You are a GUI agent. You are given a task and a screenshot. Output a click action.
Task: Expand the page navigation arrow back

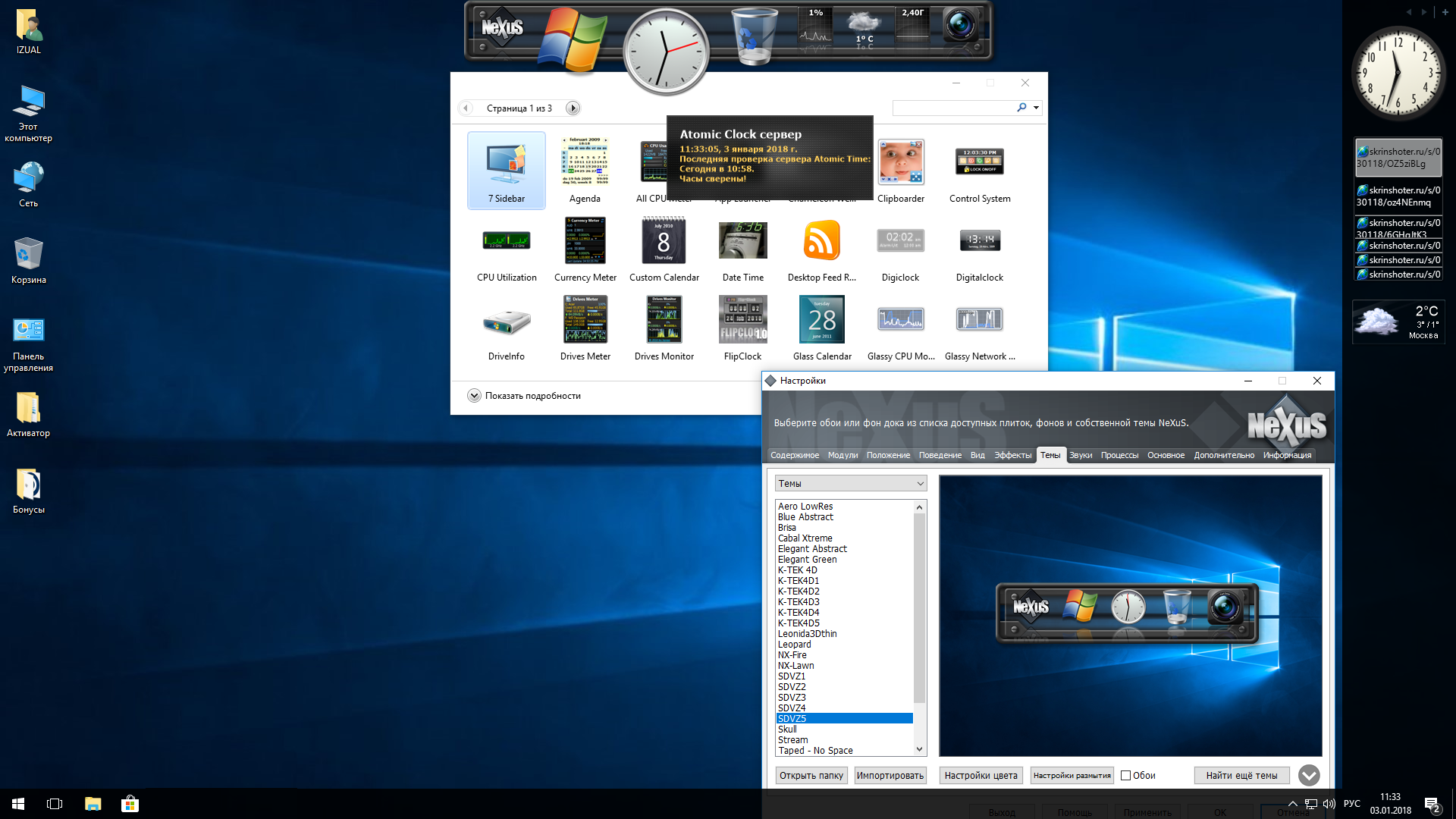coord(465,108)
